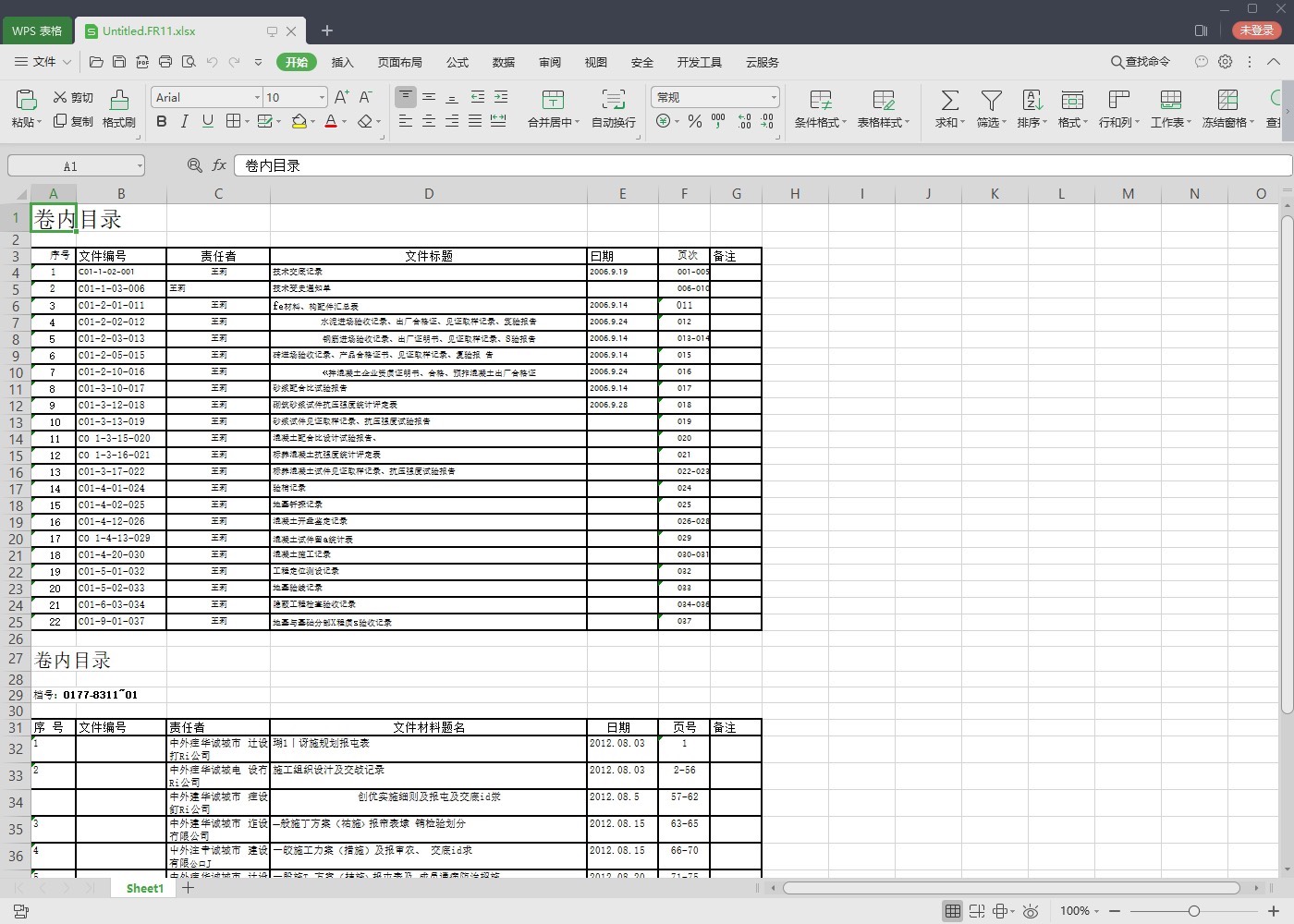Screen dimensions: 1294x924
Task: Set top vertical alignment
Action: click(406, 97)
